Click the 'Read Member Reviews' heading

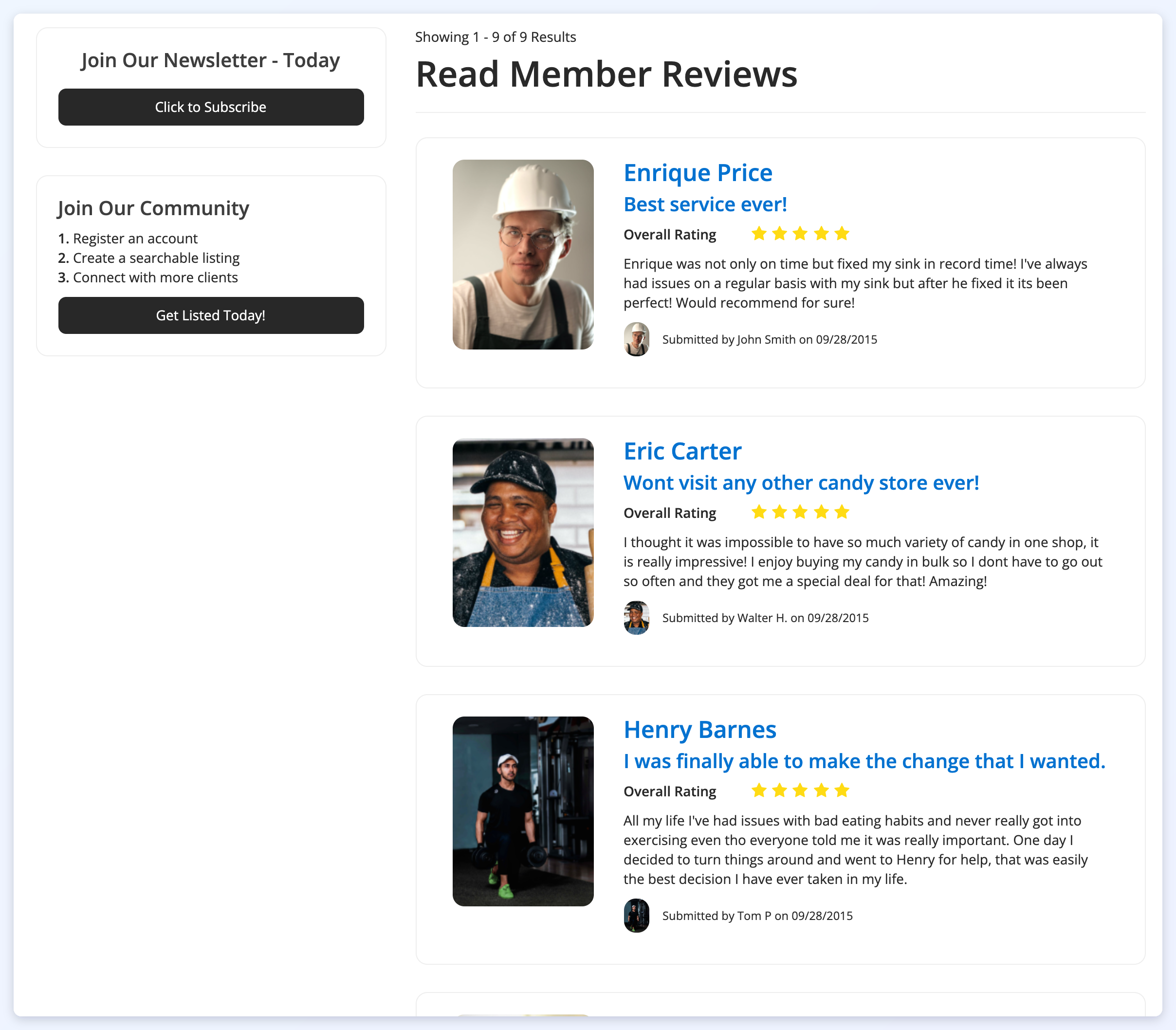coord(606,74)
